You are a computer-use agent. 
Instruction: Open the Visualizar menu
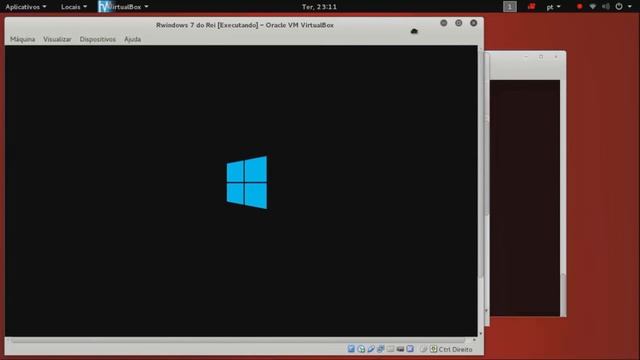click(x=57, y=39)
